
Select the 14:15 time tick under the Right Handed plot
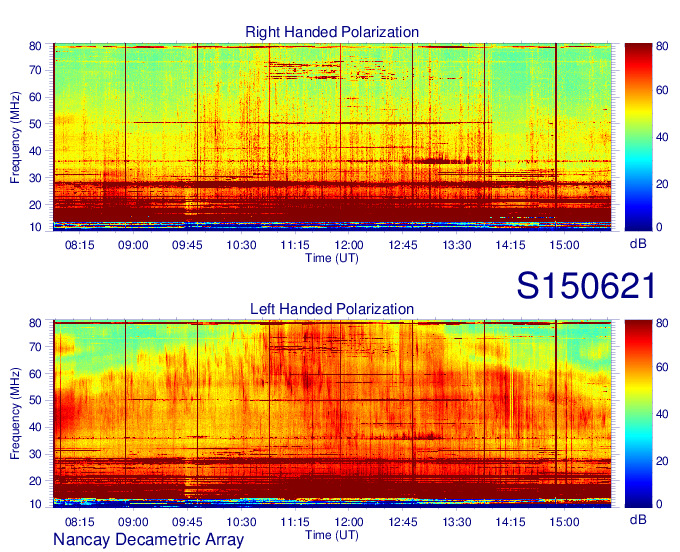510,245
